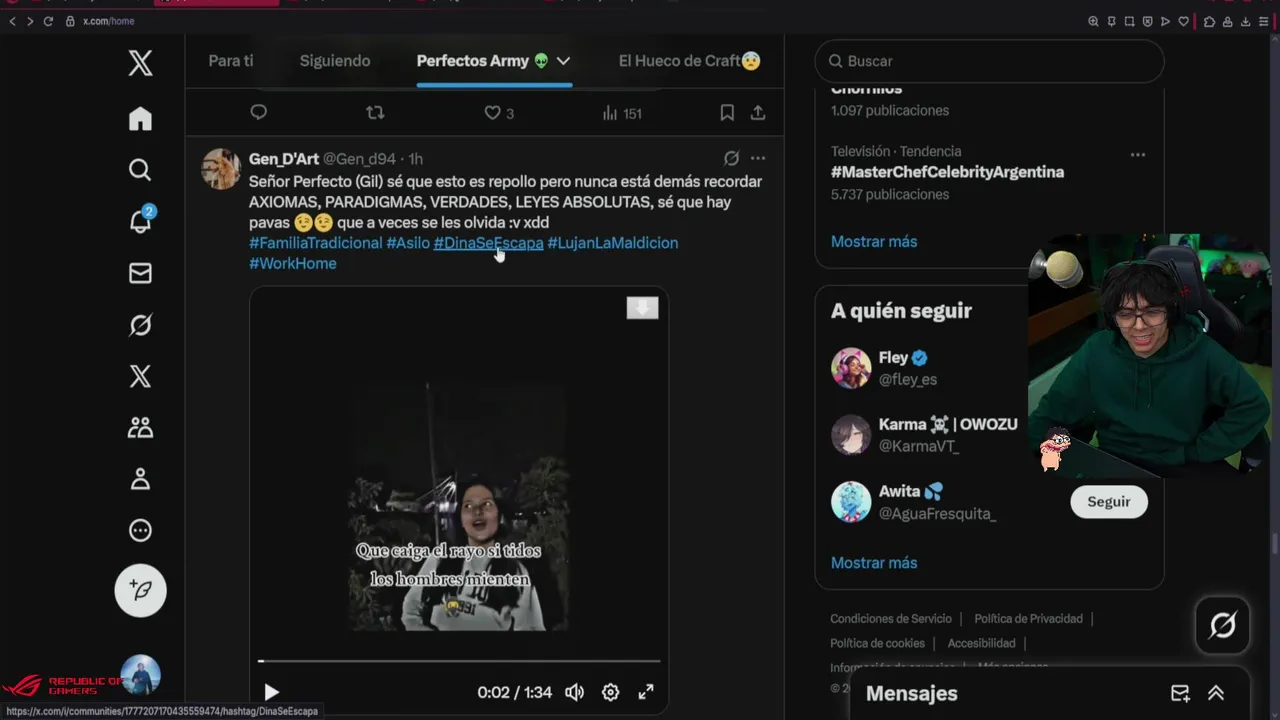
Task: Open Gen_D'Art display name
Action: point(284,159)
